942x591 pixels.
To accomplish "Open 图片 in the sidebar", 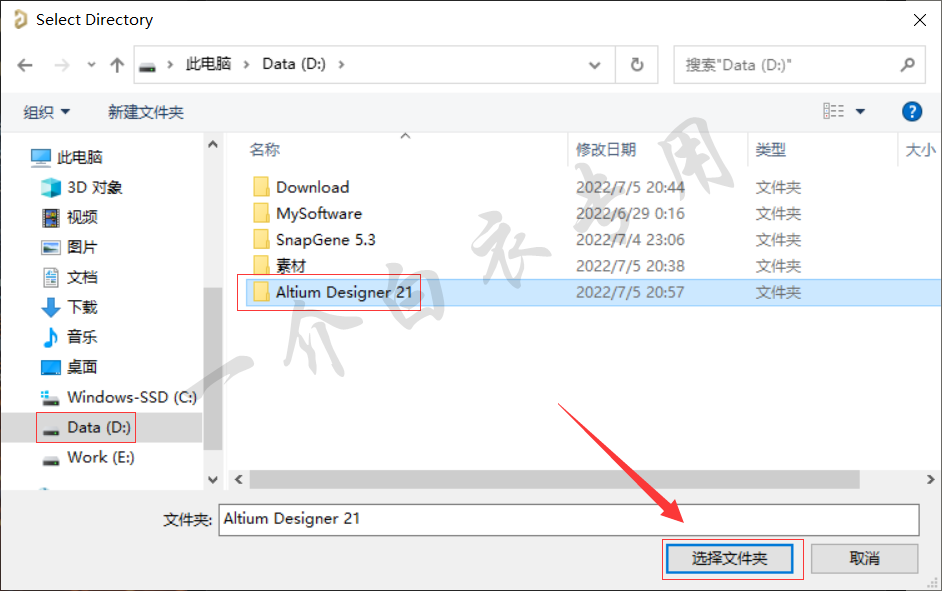I will click(82, 247).
